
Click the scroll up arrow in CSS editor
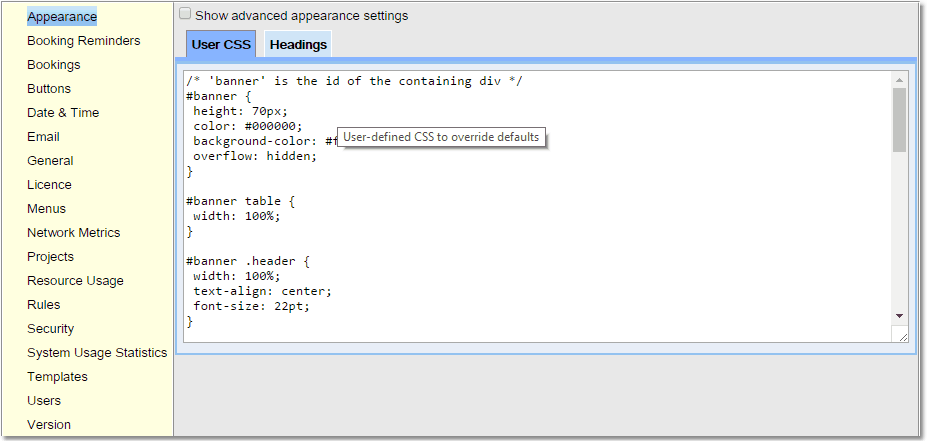pos(899,80)
